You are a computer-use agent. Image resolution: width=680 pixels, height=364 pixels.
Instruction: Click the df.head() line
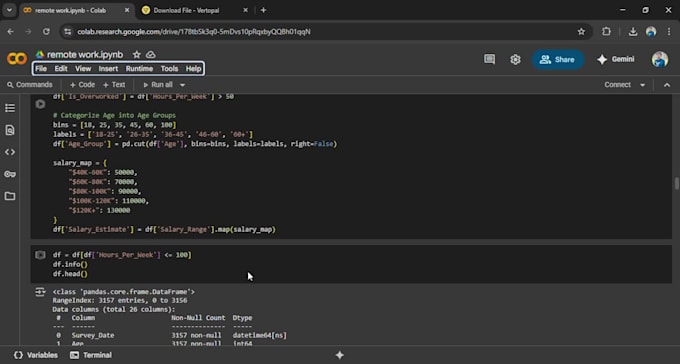(70, 274)
